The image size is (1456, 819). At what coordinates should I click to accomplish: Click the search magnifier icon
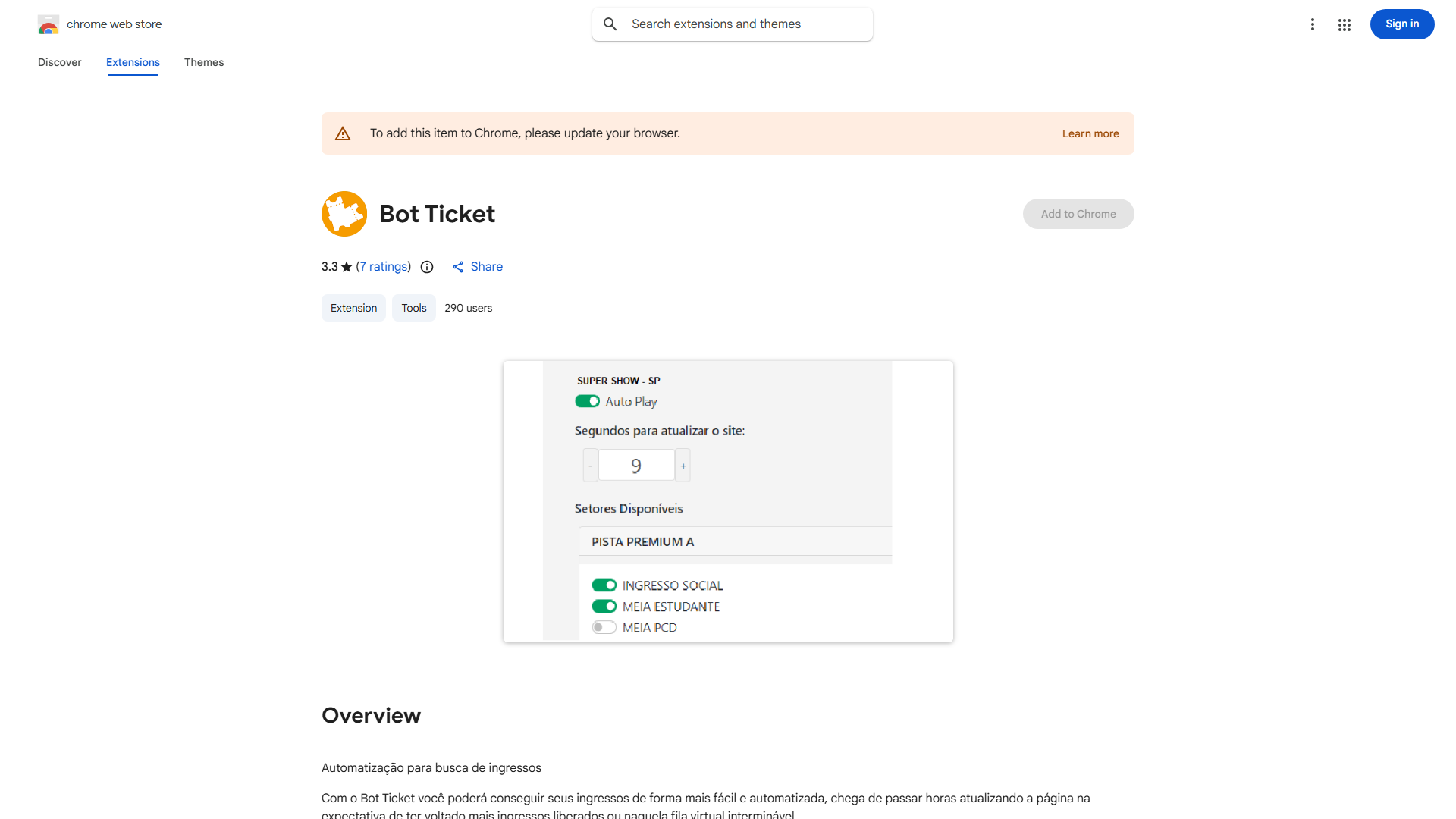click(x=610, y=24)
